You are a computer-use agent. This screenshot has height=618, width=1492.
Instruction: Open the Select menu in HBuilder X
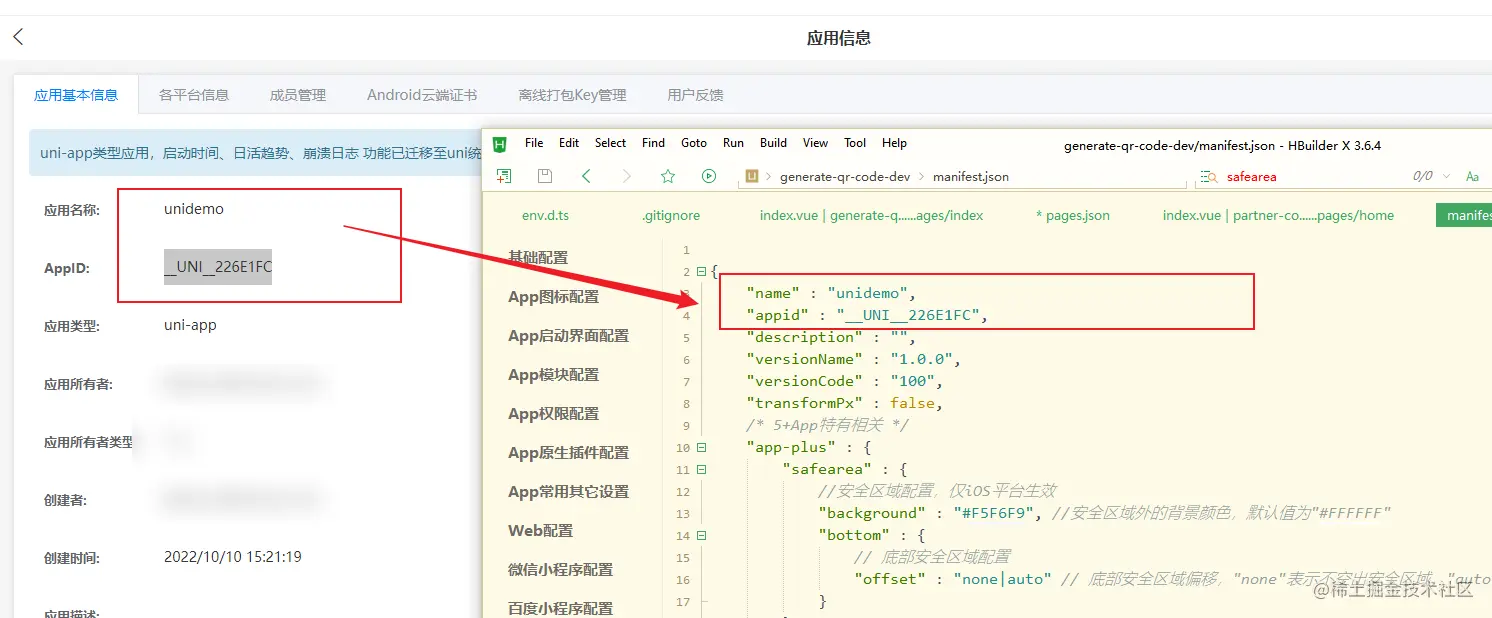click(610, 143)
